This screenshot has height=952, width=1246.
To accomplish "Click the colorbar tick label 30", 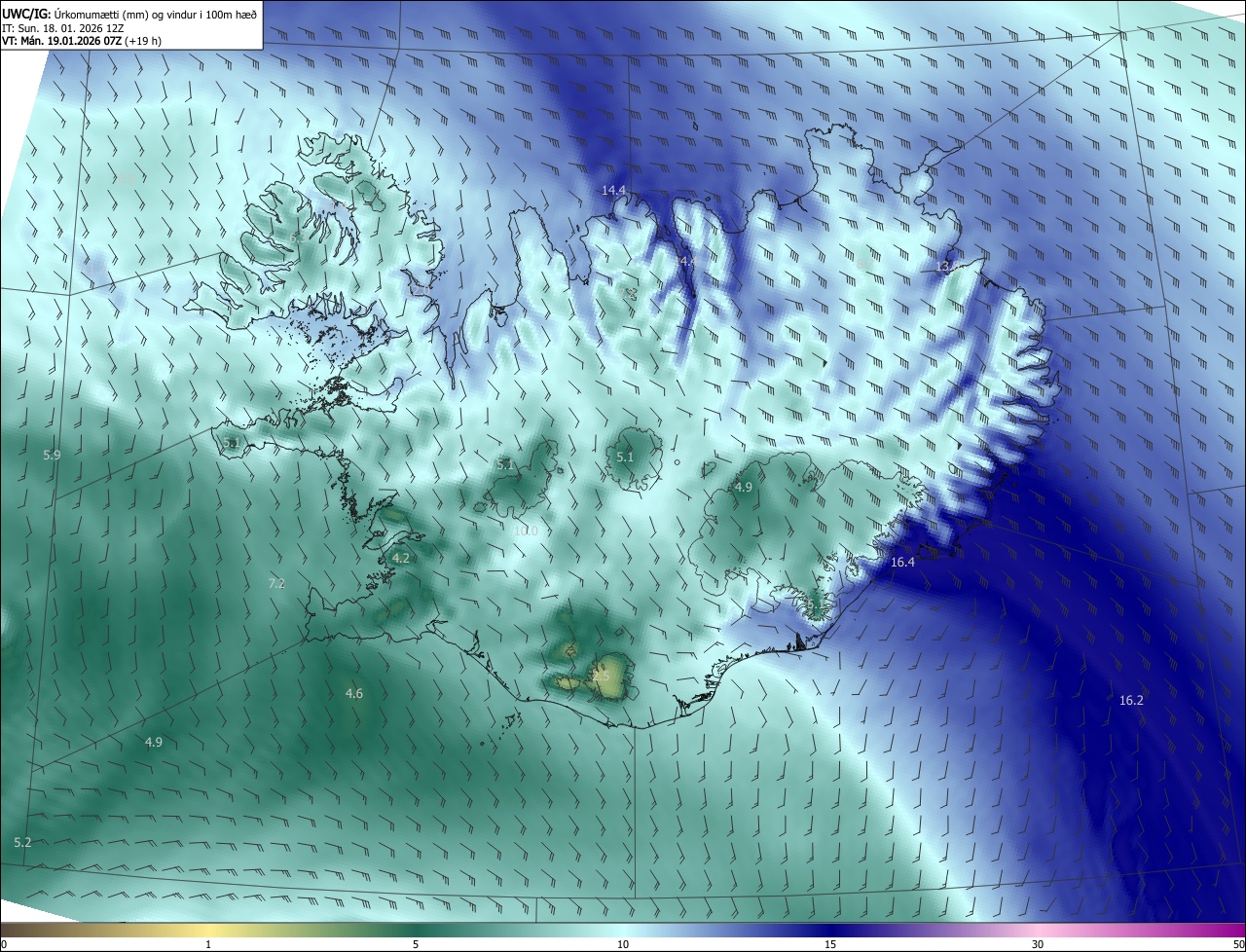I will pyautogui.click(x=1038, y=944).
